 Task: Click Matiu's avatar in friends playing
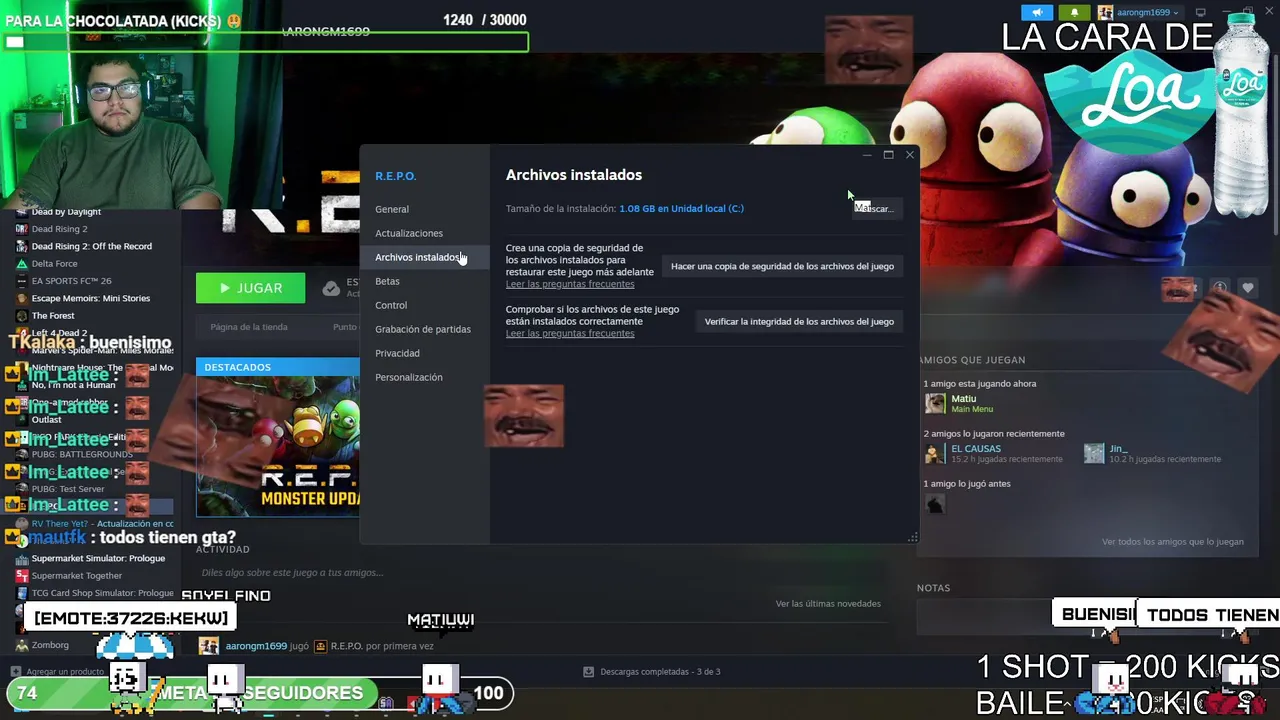click(x=935, y=403)
